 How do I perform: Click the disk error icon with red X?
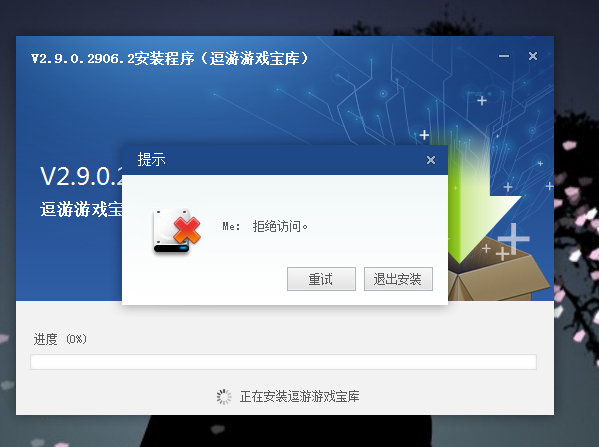[x=176, y=231]
